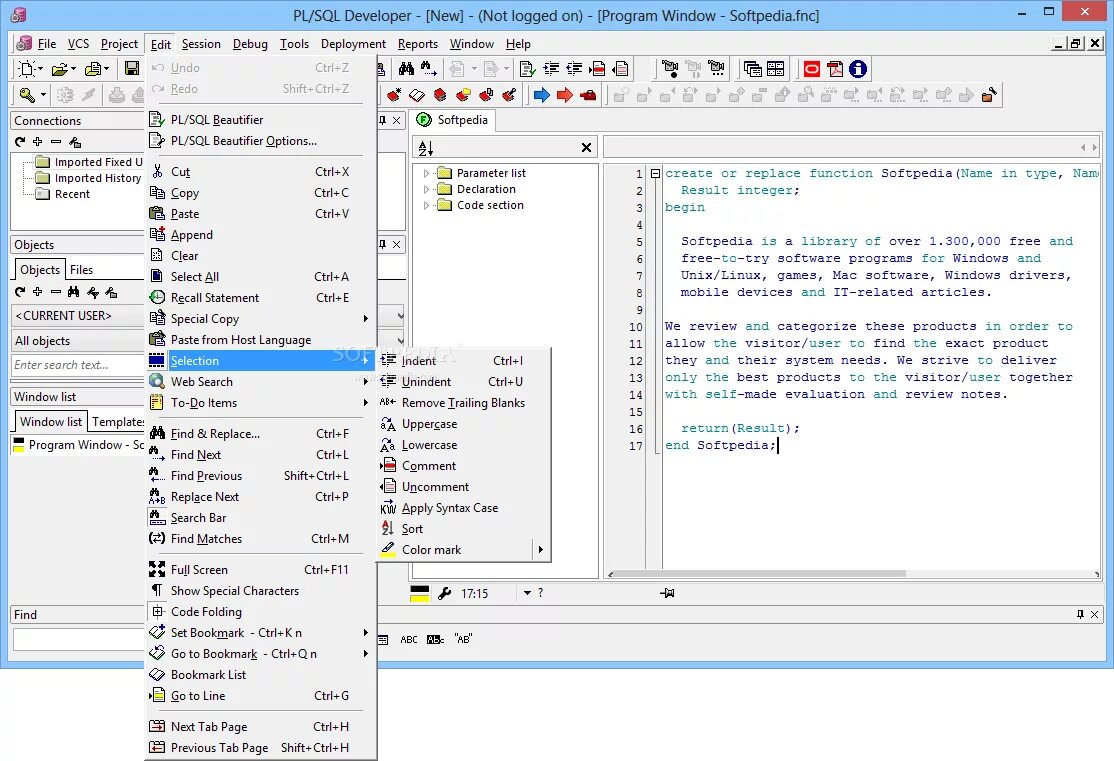Viewport: 1114px width, 761px height.
Task: Click Sort in Selection submenu
Action: pyautogui.click(x=464, y=529)
